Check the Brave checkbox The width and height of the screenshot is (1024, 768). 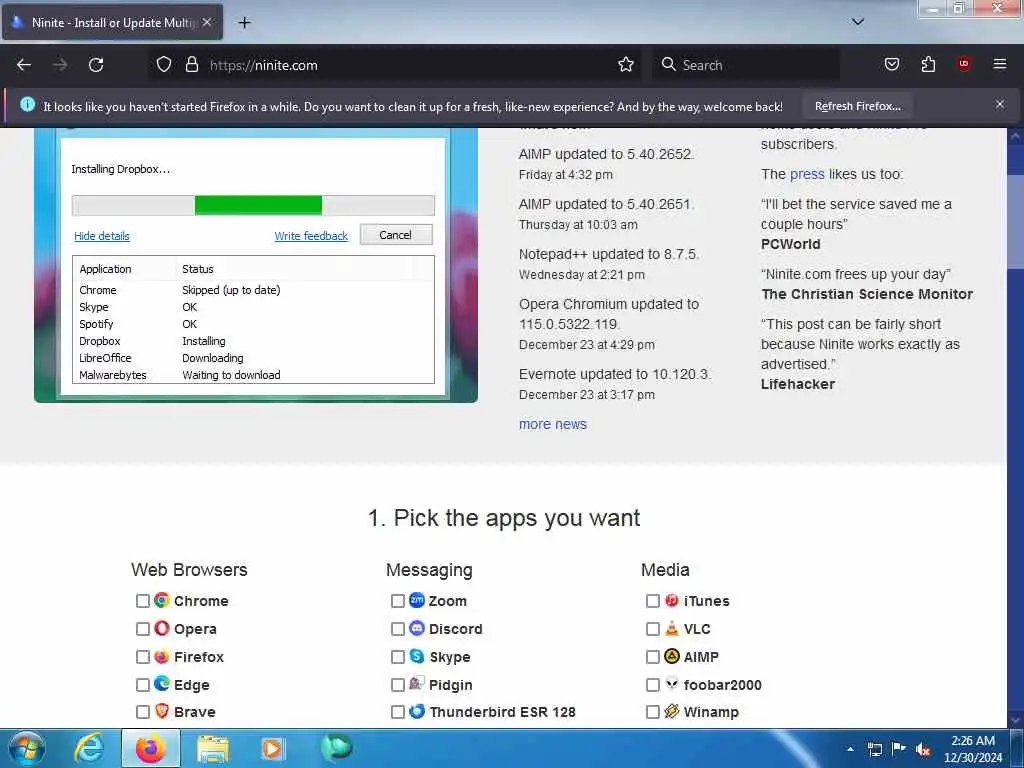[x=142, y=712]
